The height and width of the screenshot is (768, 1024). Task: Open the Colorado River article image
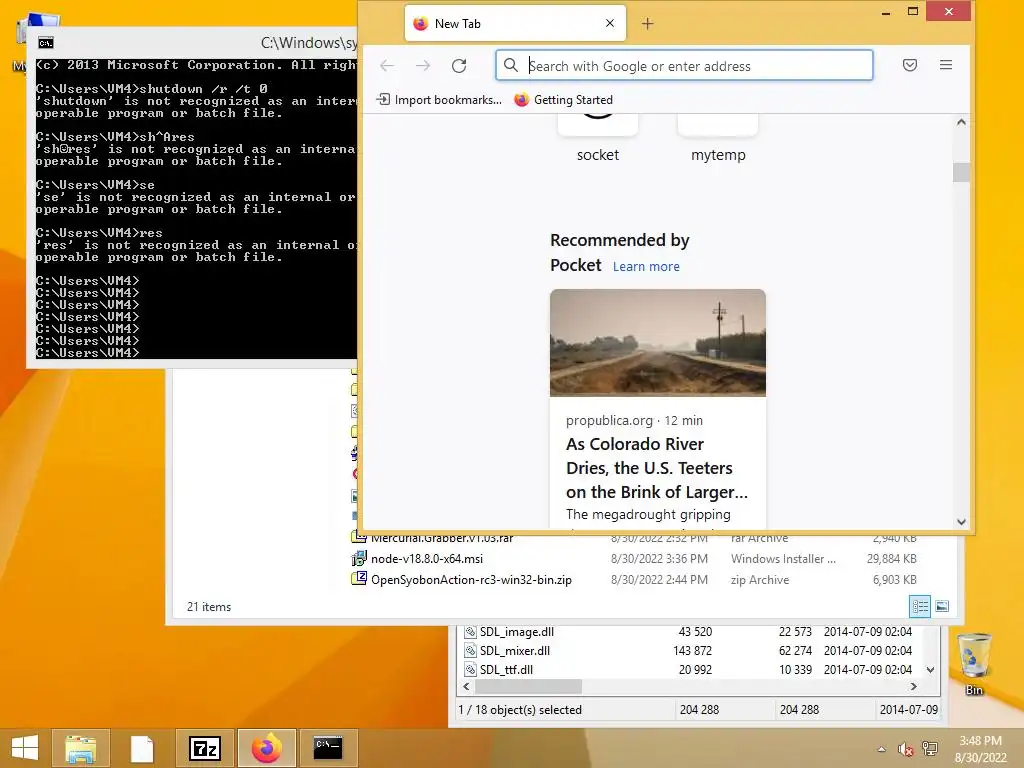[x=658, y=343]
